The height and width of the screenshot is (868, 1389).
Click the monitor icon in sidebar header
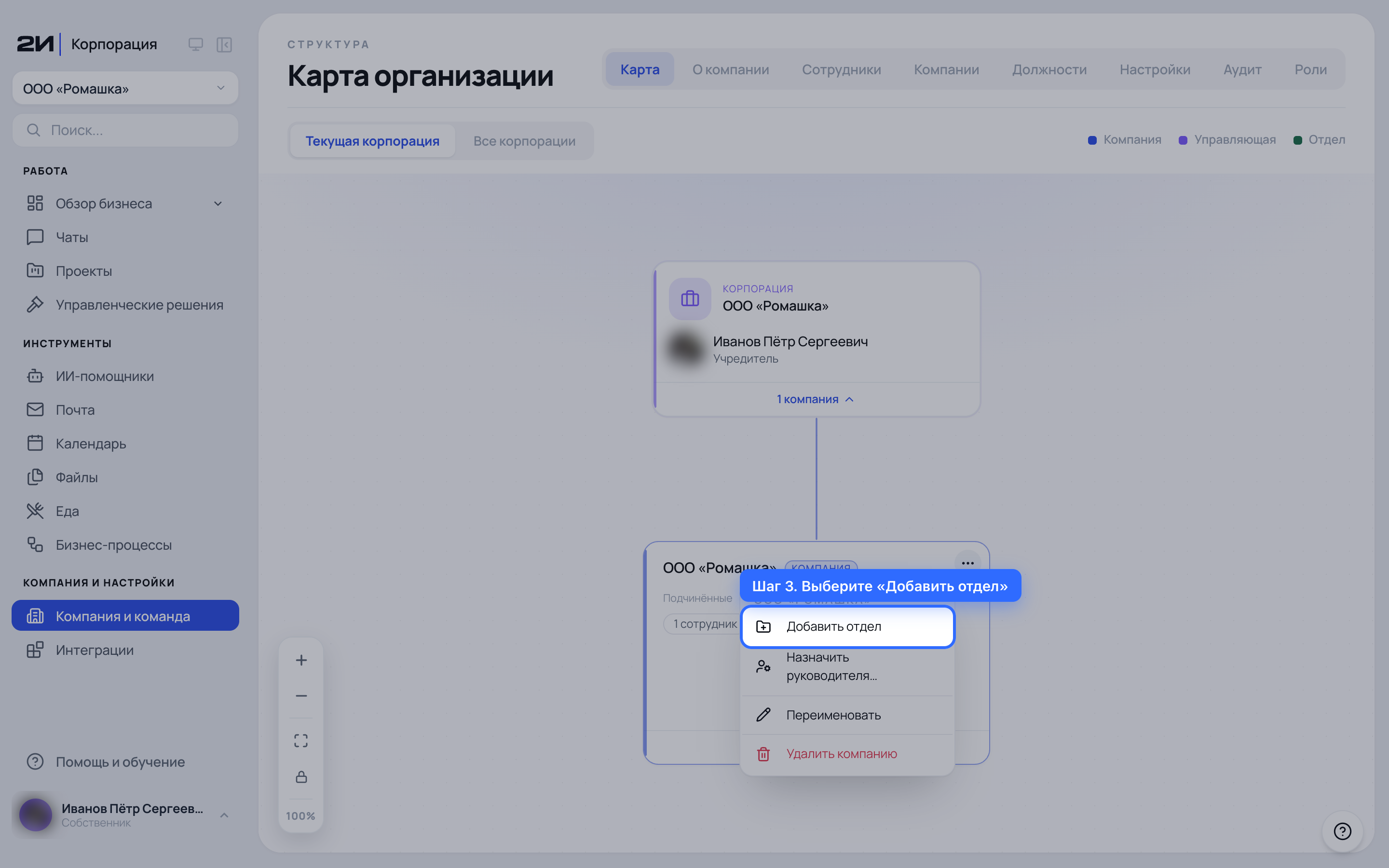click(x=196, y=44)
